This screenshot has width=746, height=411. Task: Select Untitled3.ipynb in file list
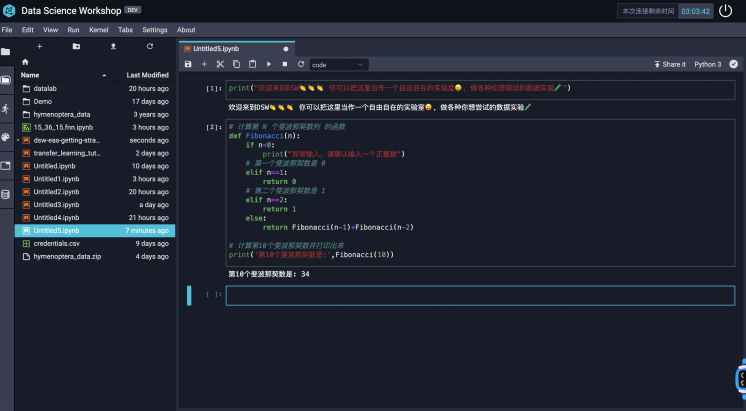pyautogui.click(x=95, y=205)
